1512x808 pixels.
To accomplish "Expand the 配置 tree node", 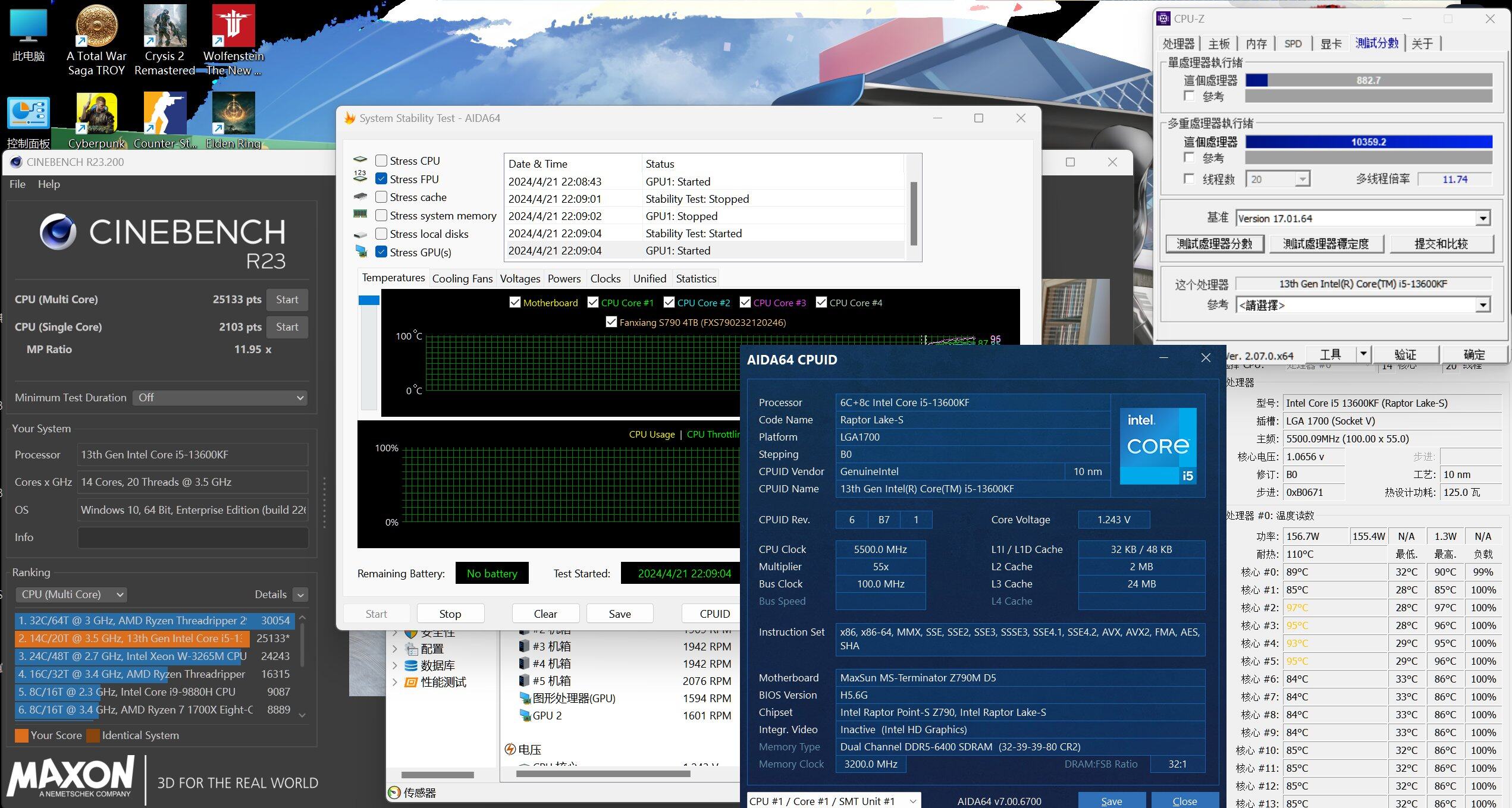I will pyautogui.click(x=395, y=649).
